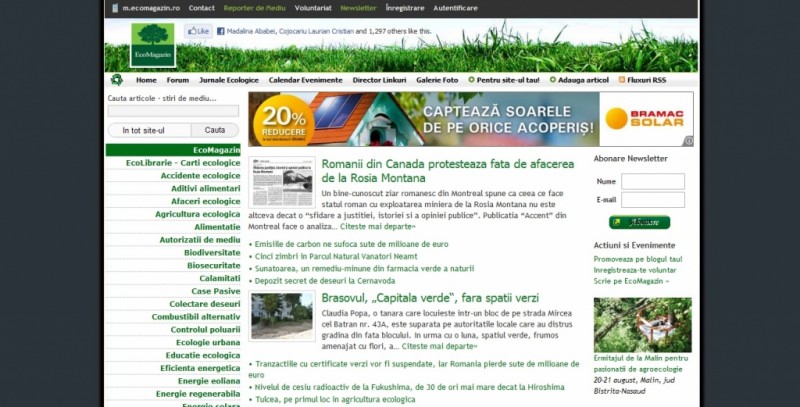Open Calendar Evenimente menu item

pos(305,80)
